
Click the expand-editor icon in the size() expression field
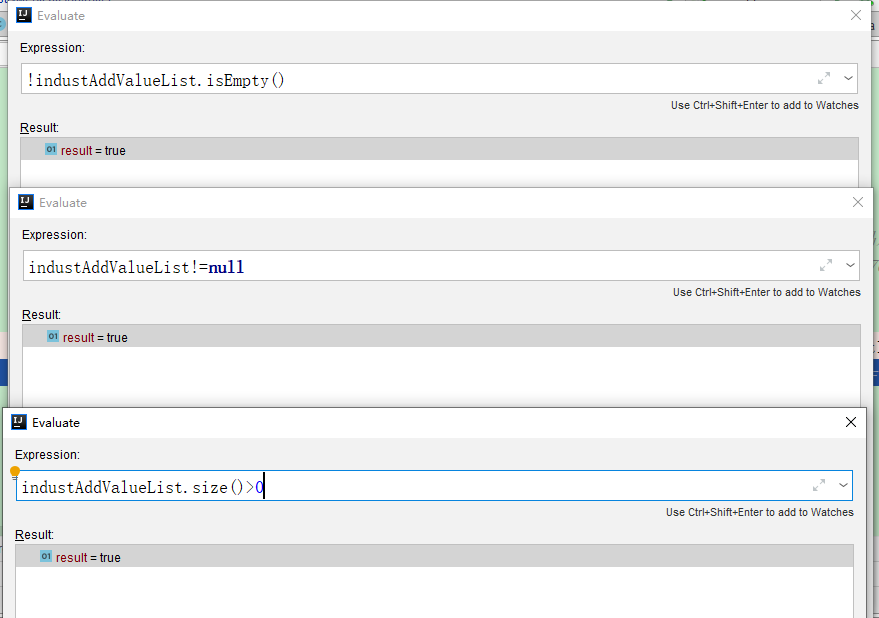(x=817, y=485)
